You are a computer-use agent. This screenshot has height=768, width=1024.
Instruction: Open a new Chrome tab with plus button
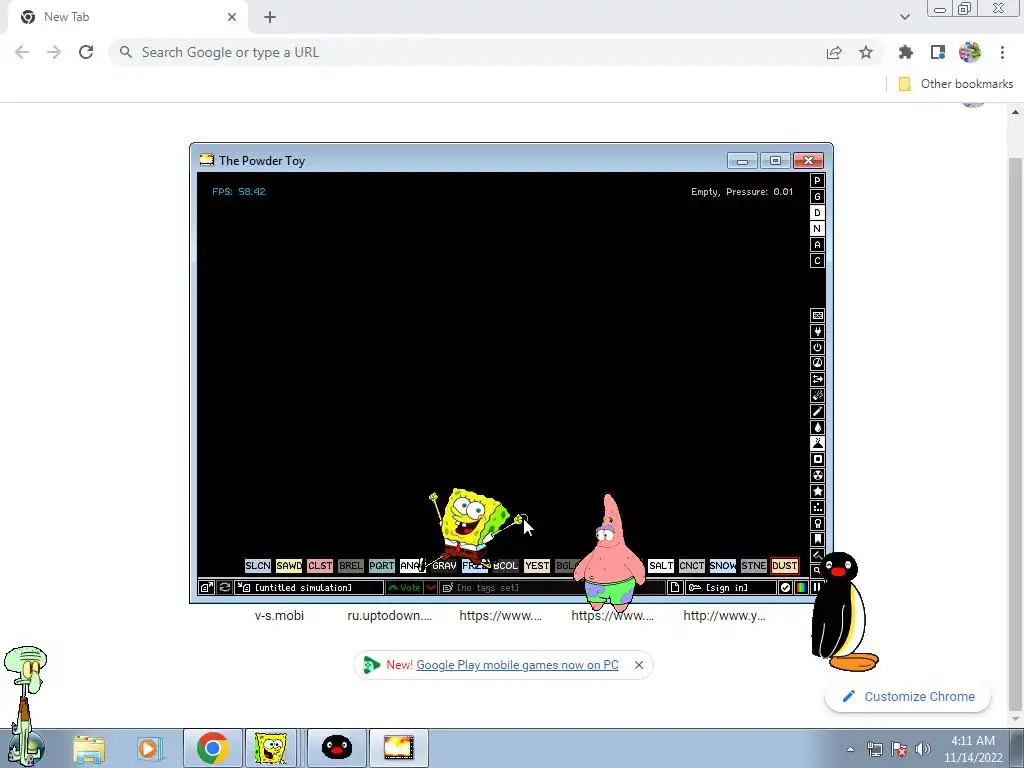(270, 17)
